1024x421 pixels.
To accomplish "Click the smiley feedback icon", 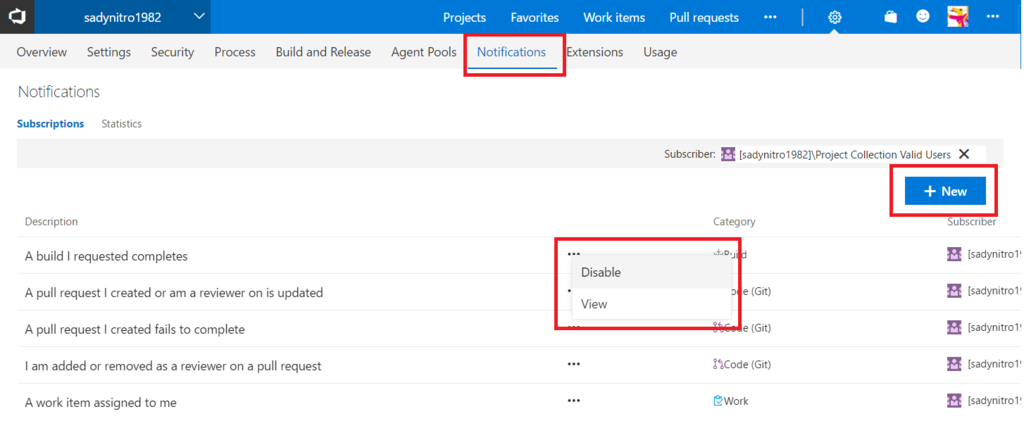I will [x=923, y=17].
